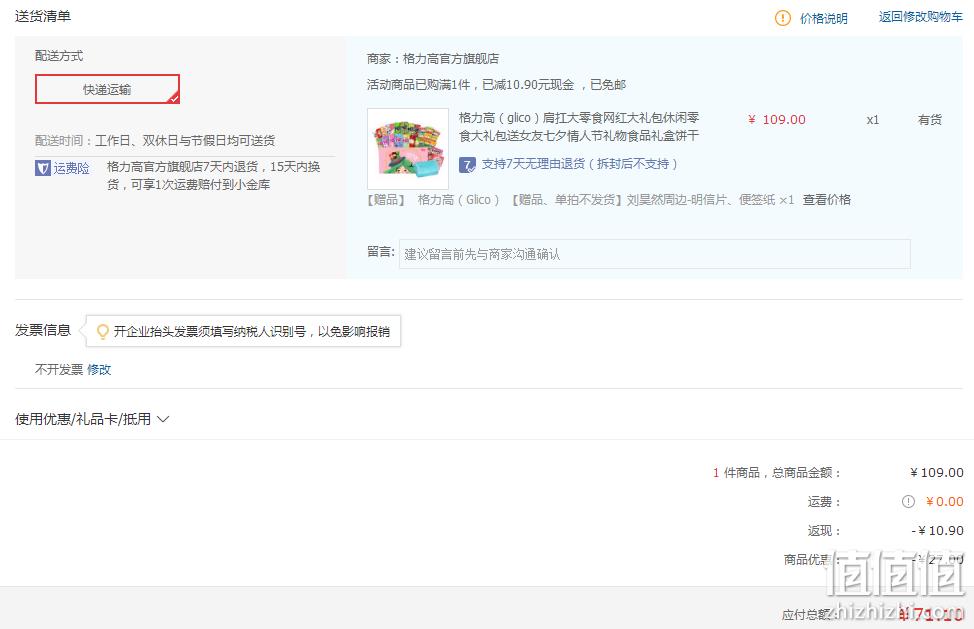Expand 使用优惠/礼品卡/抵用 section
Viewport: 974px width, 629px height.
click(x=92, y=419)
